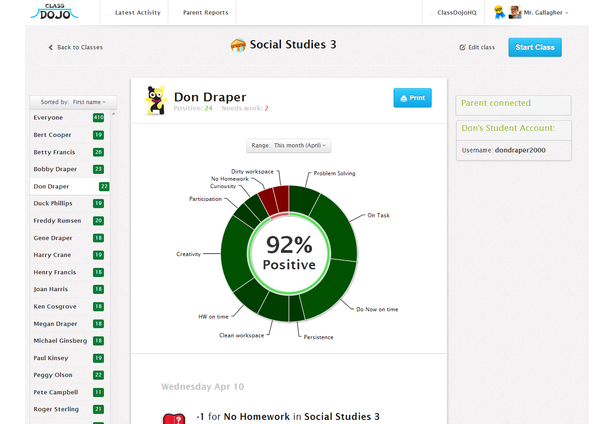This screenshot has height=424, width=615.
Task: Click the Needs work: 2 count
Action: [x=245, y=108]
